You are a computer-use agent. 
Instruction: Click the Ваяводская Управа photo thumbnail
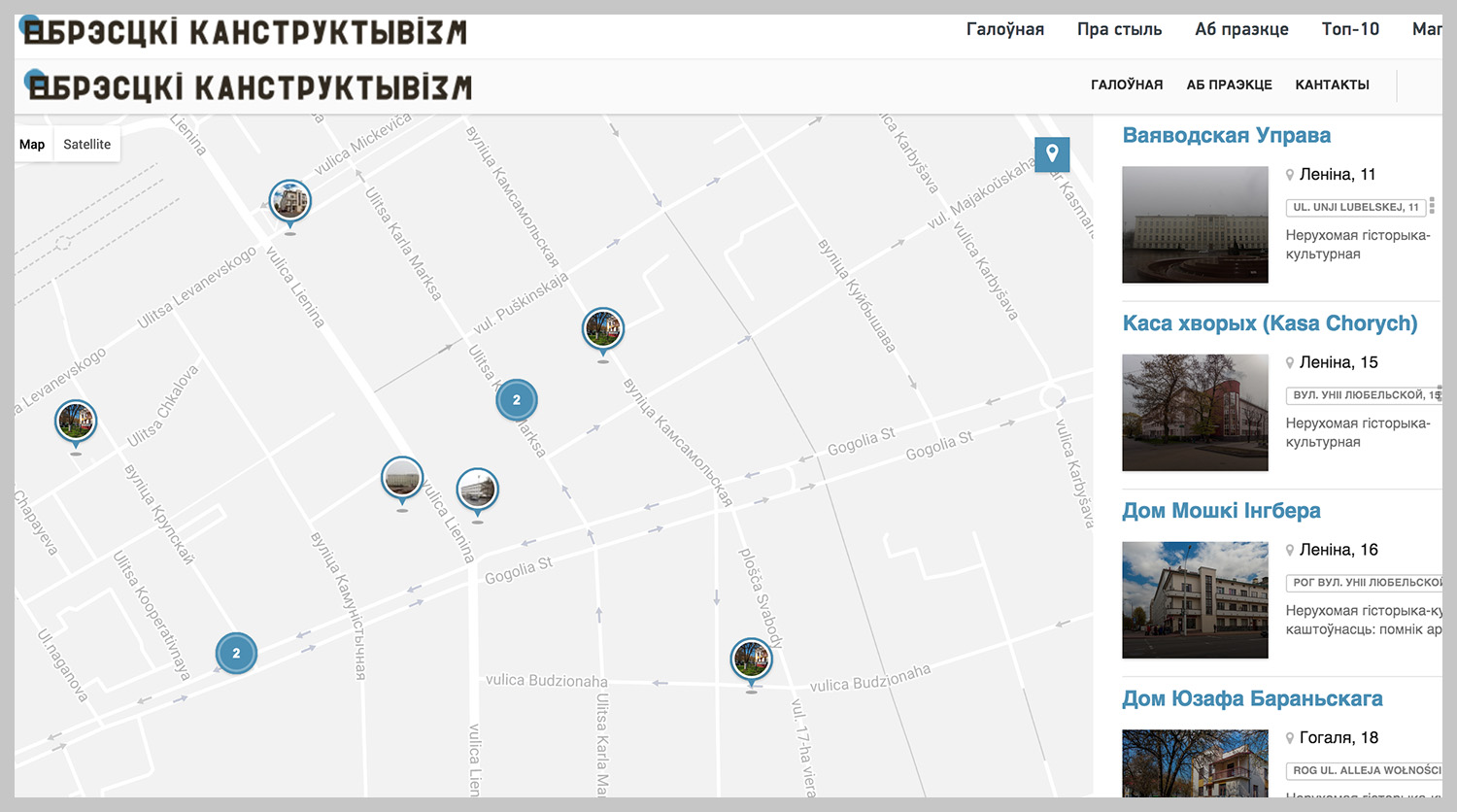coord(1195,224)
